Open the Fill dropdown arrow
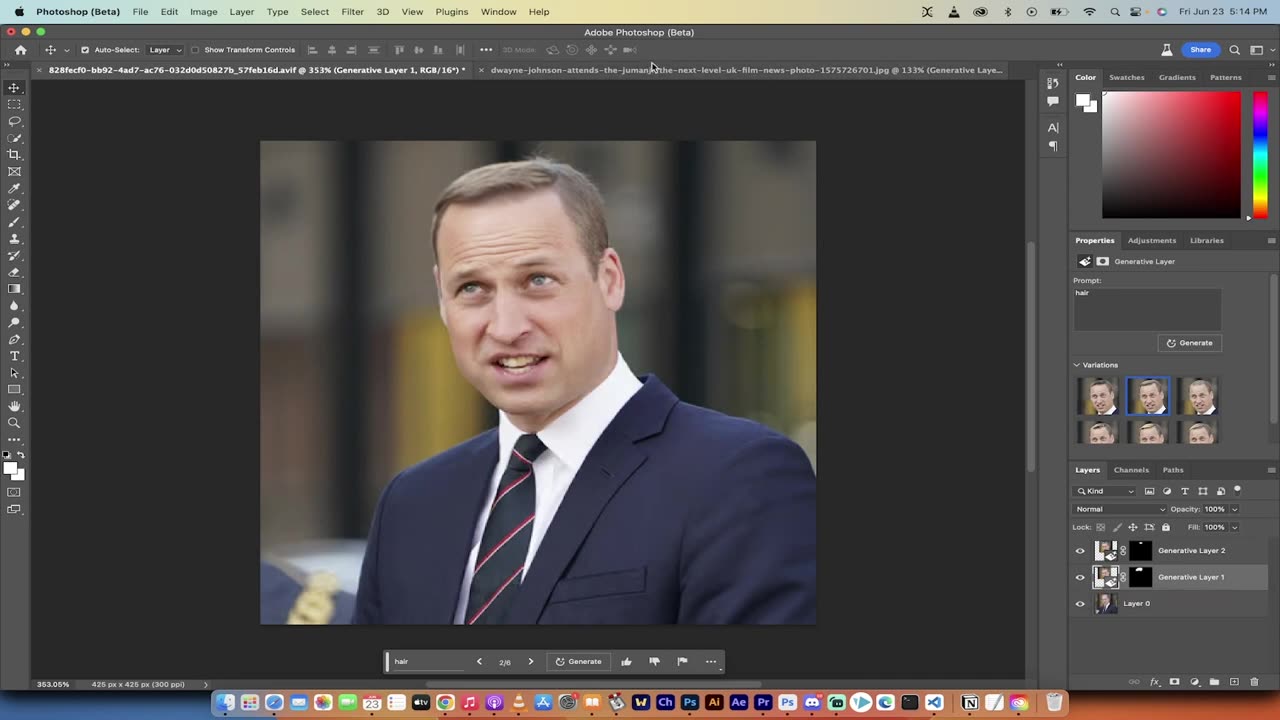Viewport: 1280px width, 720px height. point(1235,527)
